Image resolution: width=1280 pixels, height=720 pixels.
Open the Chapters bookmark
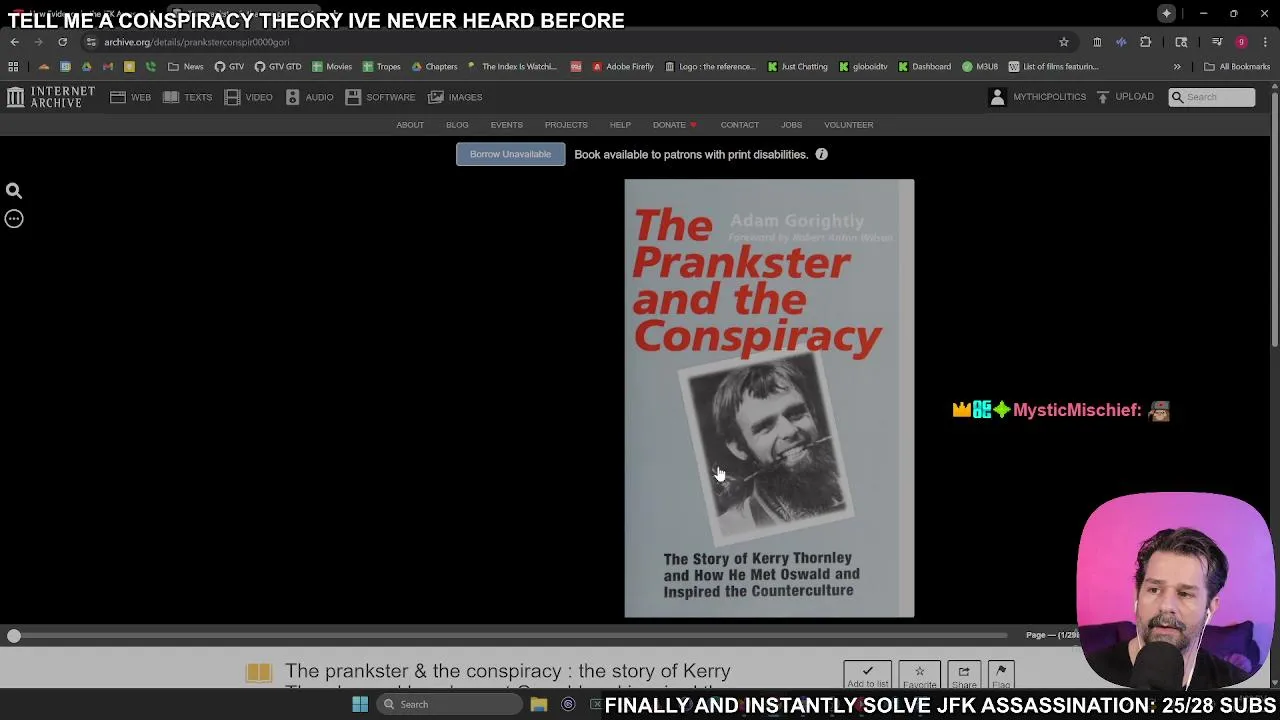434,67
